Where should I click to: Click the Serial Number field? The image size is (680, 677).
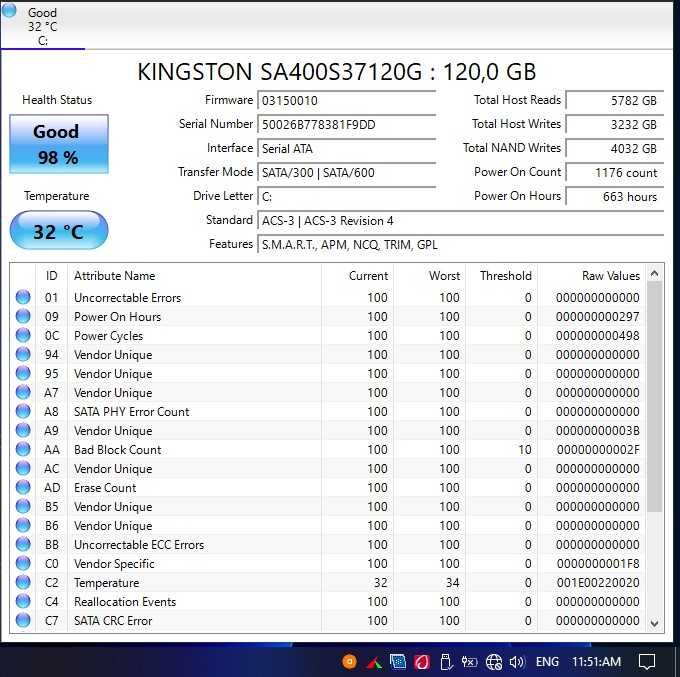(347, 125)
